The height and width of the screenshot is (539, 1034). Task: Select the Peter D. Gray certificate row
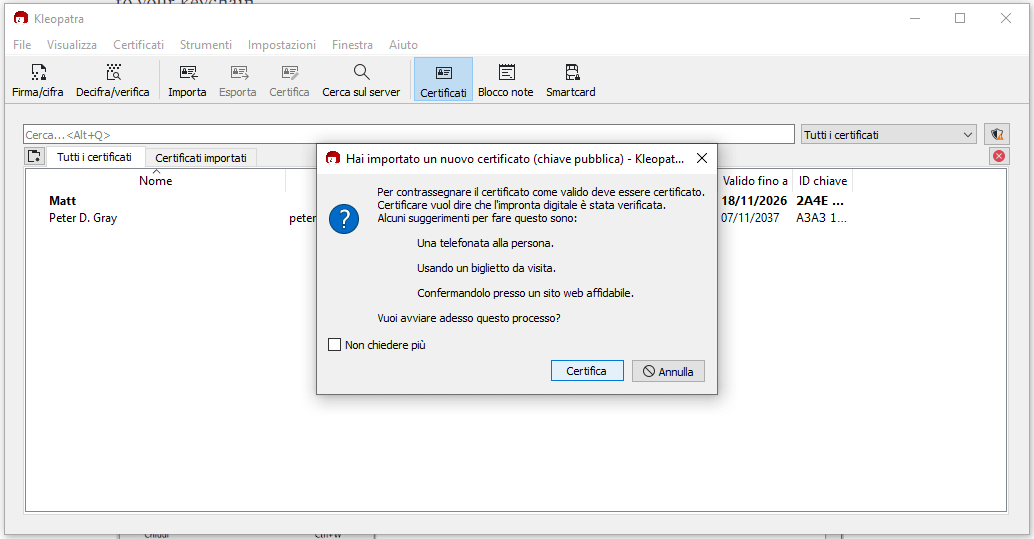pos(83,218)
